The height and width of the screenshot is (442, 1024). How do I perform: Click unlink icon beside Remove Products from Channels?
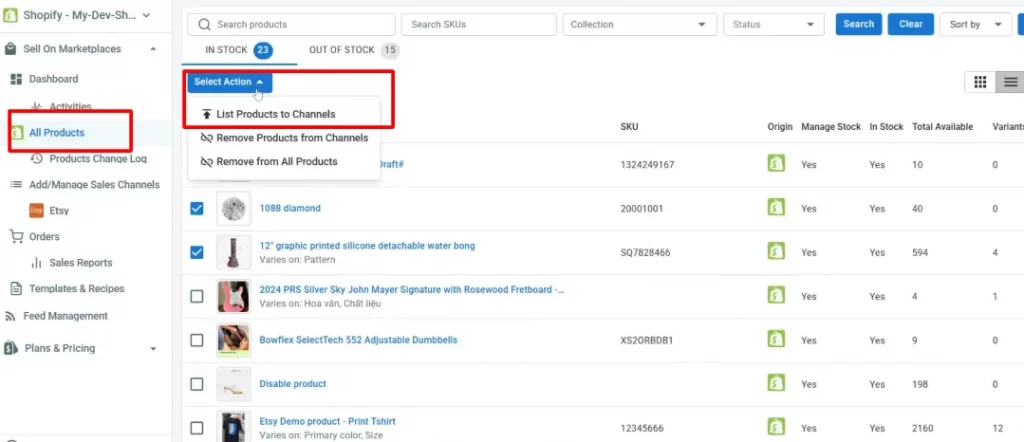pos(206,138)
